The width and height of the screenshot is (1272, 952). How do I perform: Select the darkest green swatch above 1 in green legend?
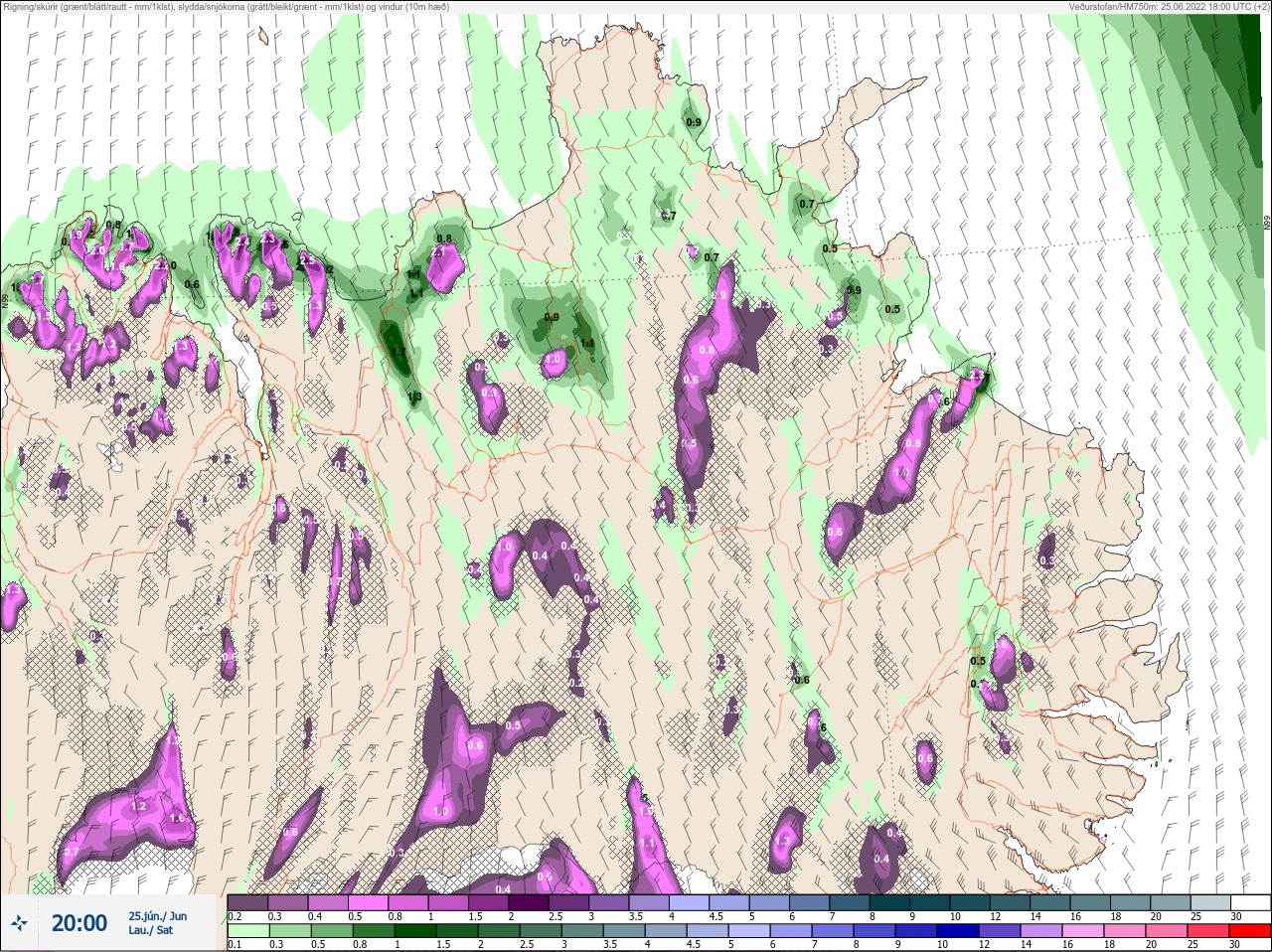[415, 930]
